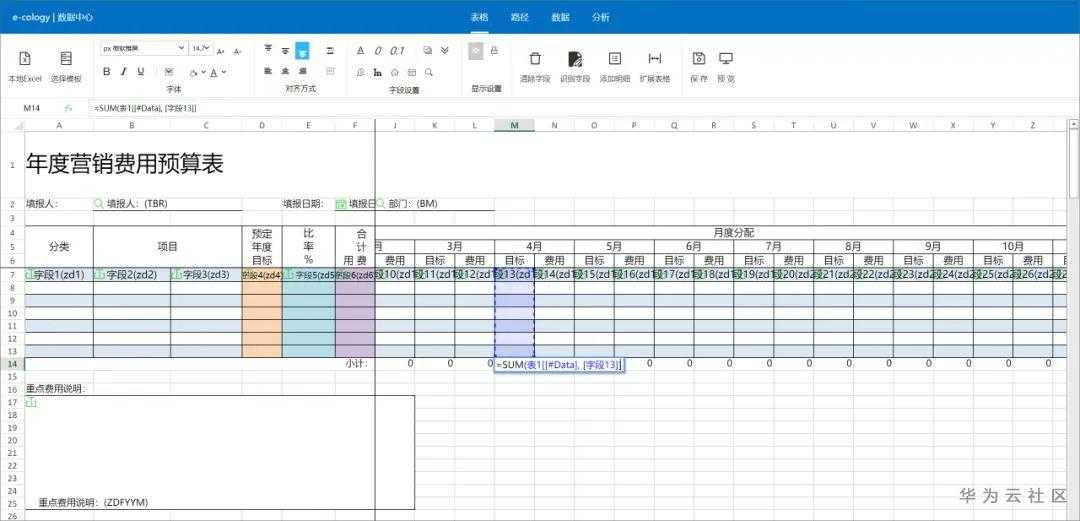Toggle bold formatting
Viewport: 1080px width, 521px height.
[107, 72]
